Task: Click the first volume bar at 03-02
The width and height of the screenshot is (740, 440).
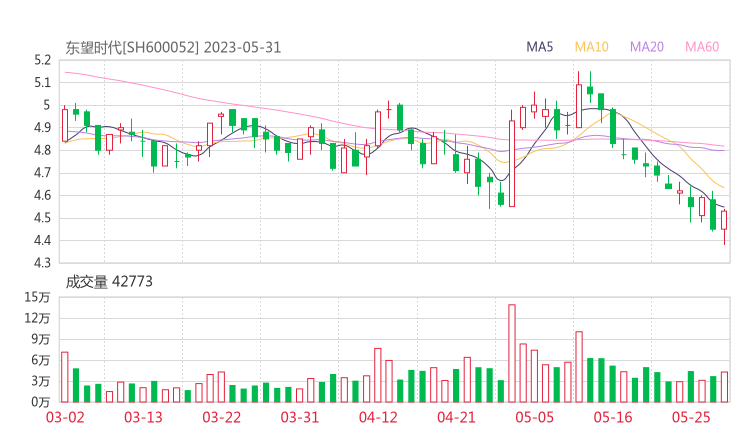Action: [65, 377]
